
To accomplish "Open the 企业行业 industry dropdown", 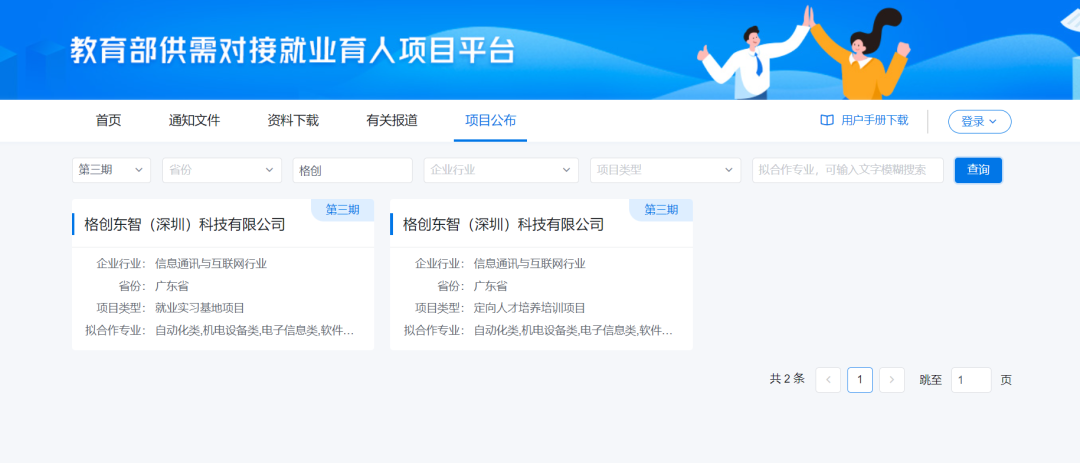I will pyautogui.click(x=501, y=170).
